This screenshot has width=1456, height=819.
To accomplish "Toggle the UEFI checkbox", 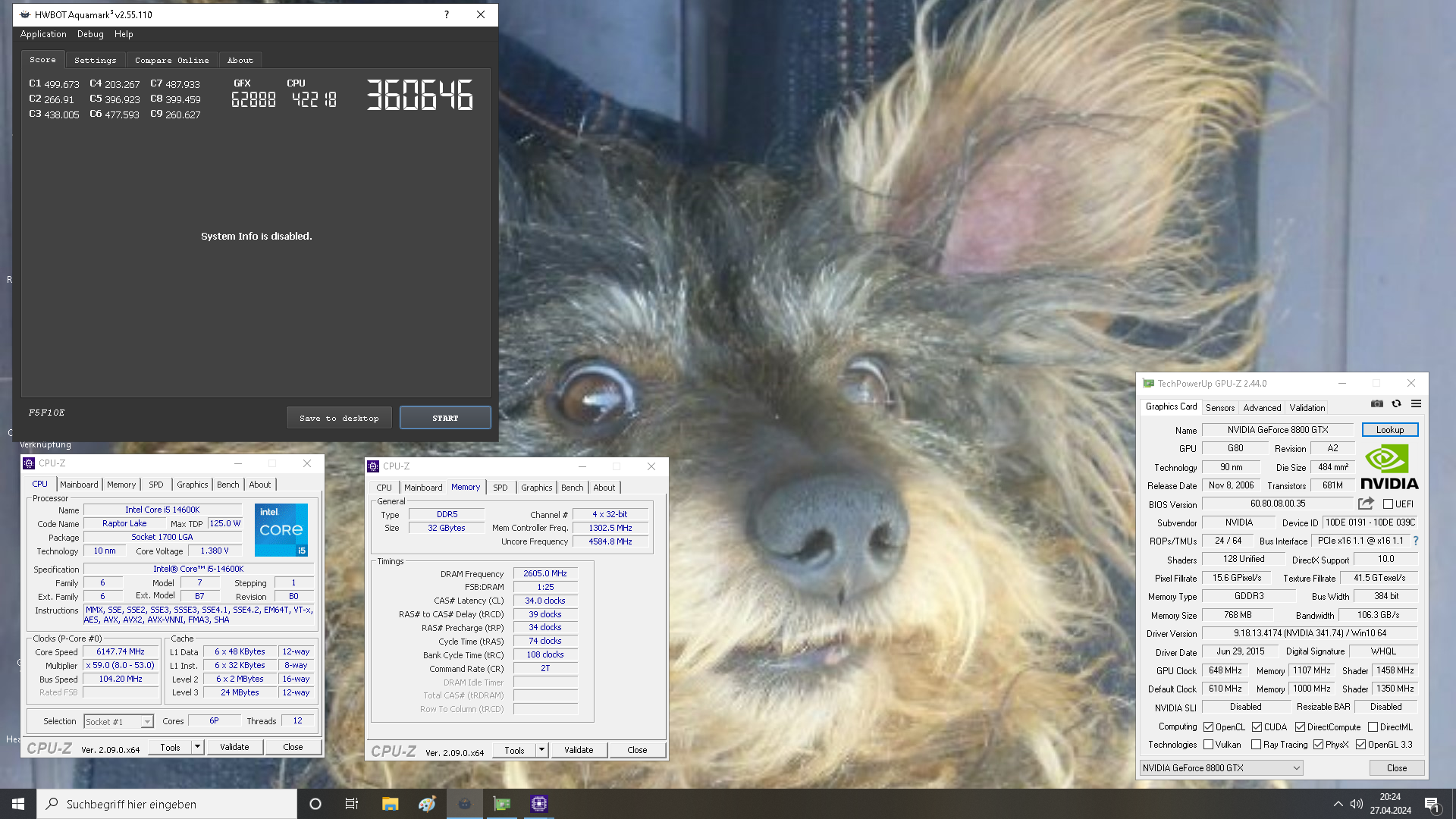I will [1388, 504].
